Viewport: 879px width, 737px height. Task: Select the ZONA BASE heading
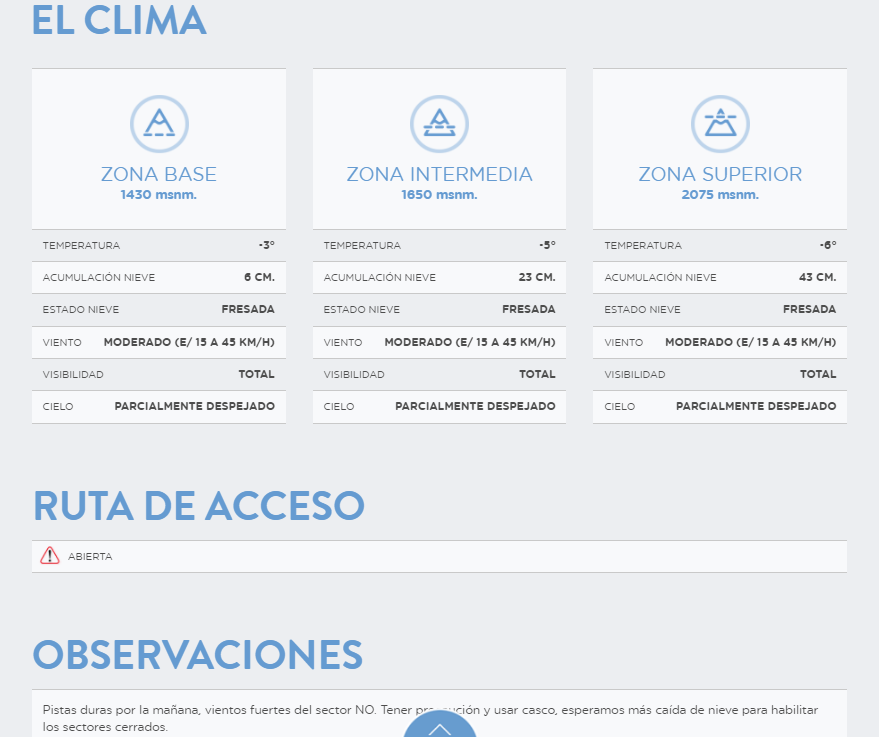pos(159,174)
